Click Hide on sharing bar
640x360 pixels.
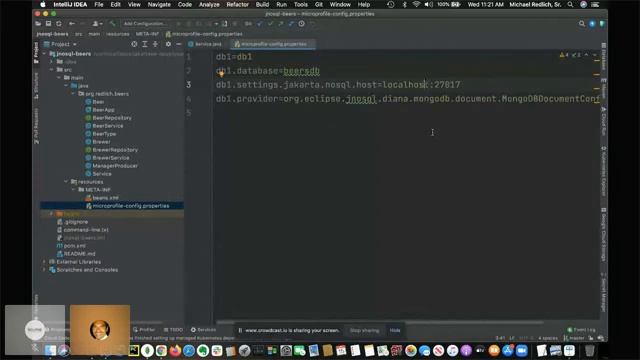[x=395, y=330]
